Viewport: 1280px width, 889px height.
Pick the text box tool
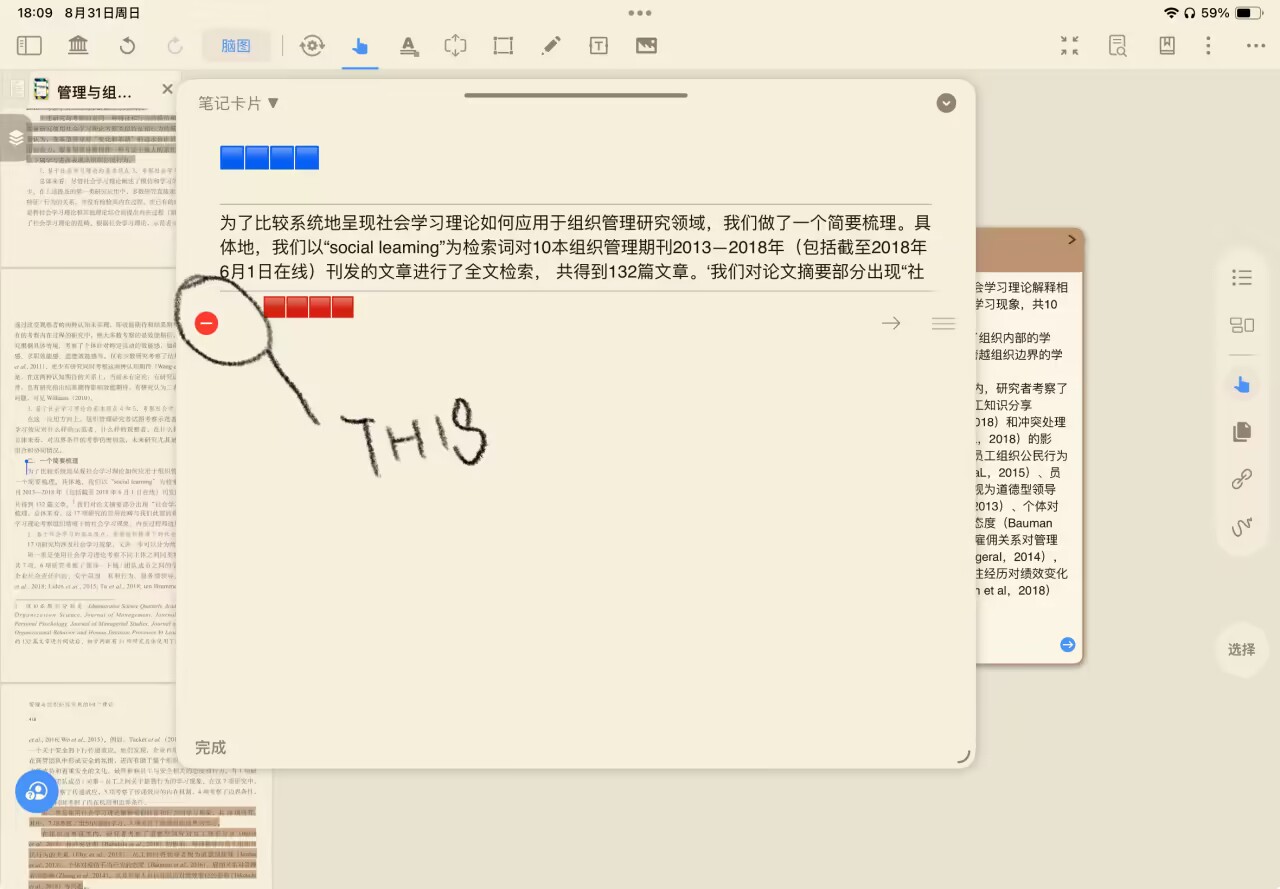coord(598,45)
